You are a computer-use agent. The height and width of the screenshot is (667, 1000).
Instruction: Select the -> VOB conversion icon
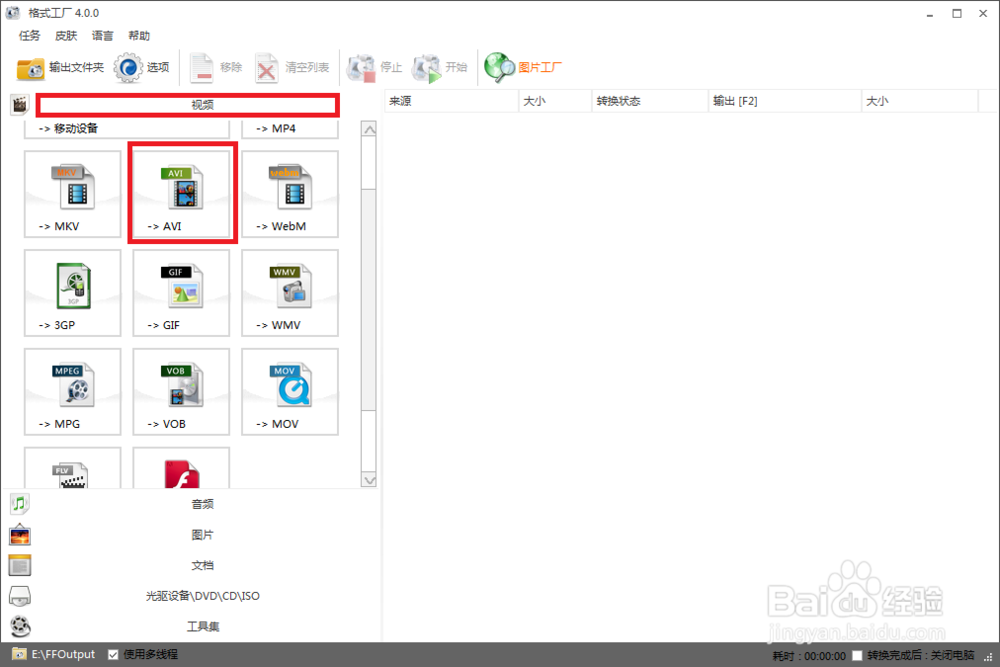click(x=182, y=392)
